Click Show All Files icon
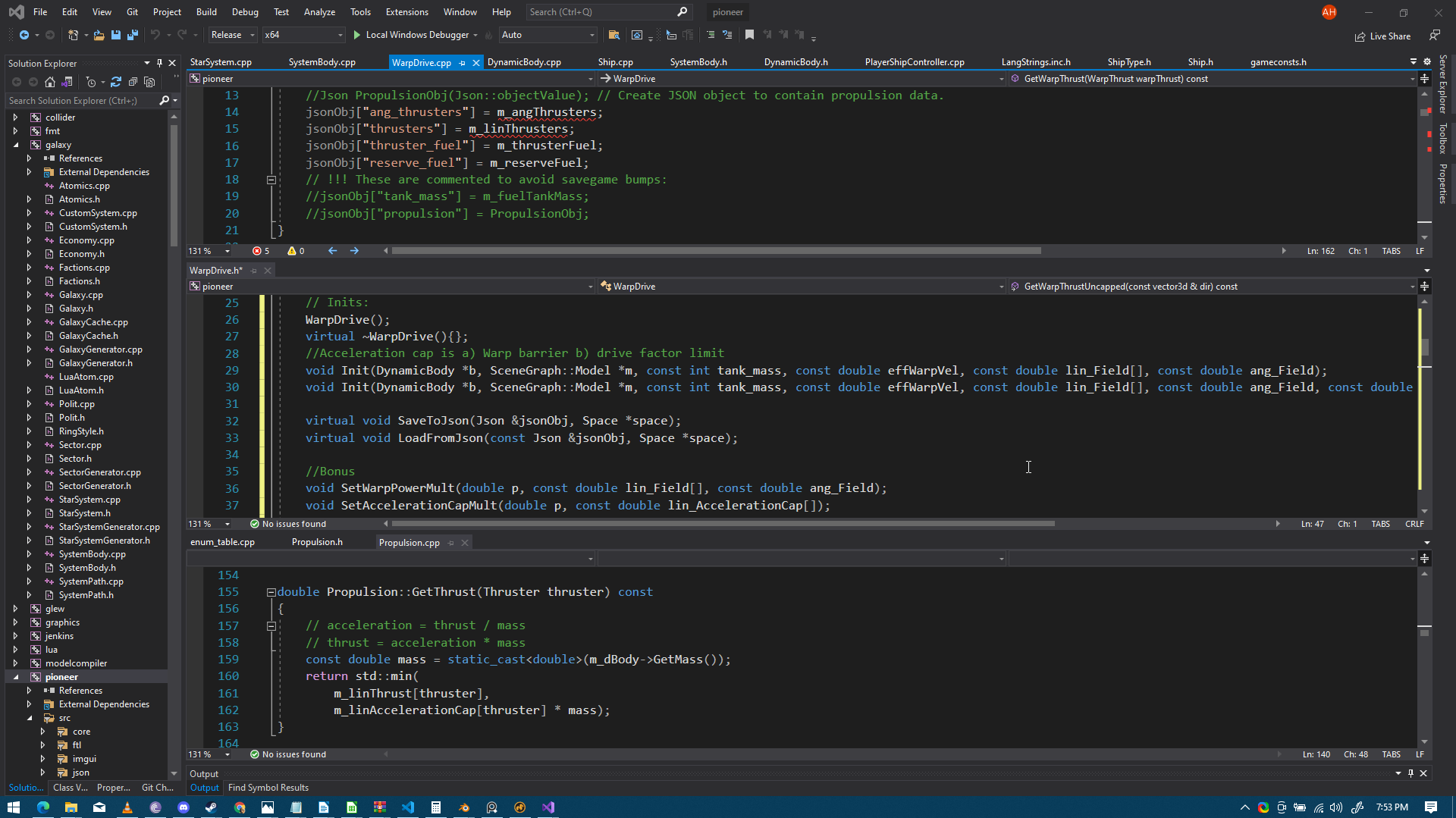Image resolution: width=1456 pixels, height=818 pixels. pyautogui.click(x=149, y=82)
